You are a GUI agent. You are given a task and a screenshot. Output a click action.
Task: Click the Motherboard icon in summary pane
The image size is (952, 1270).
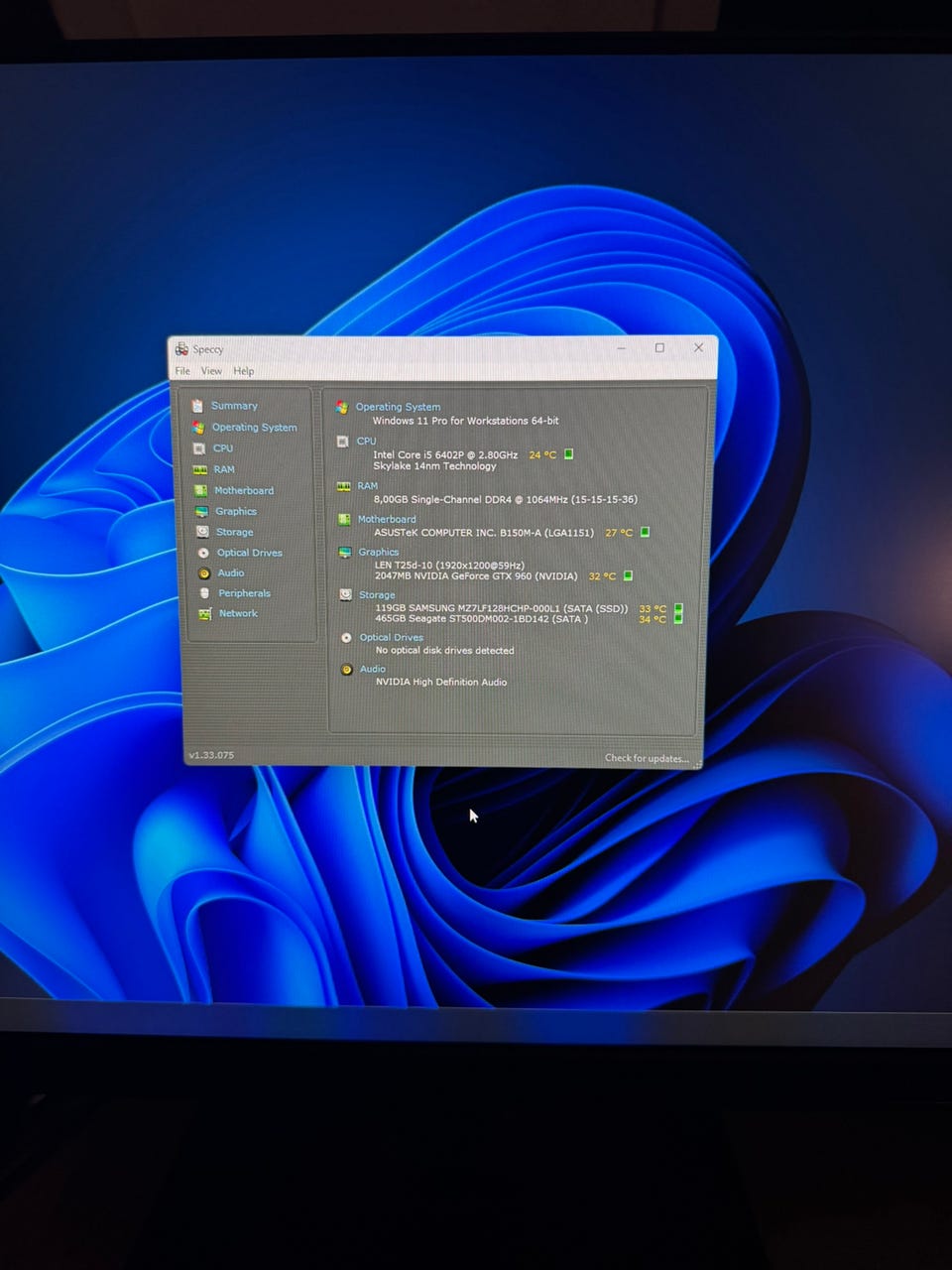coord(344,519)
